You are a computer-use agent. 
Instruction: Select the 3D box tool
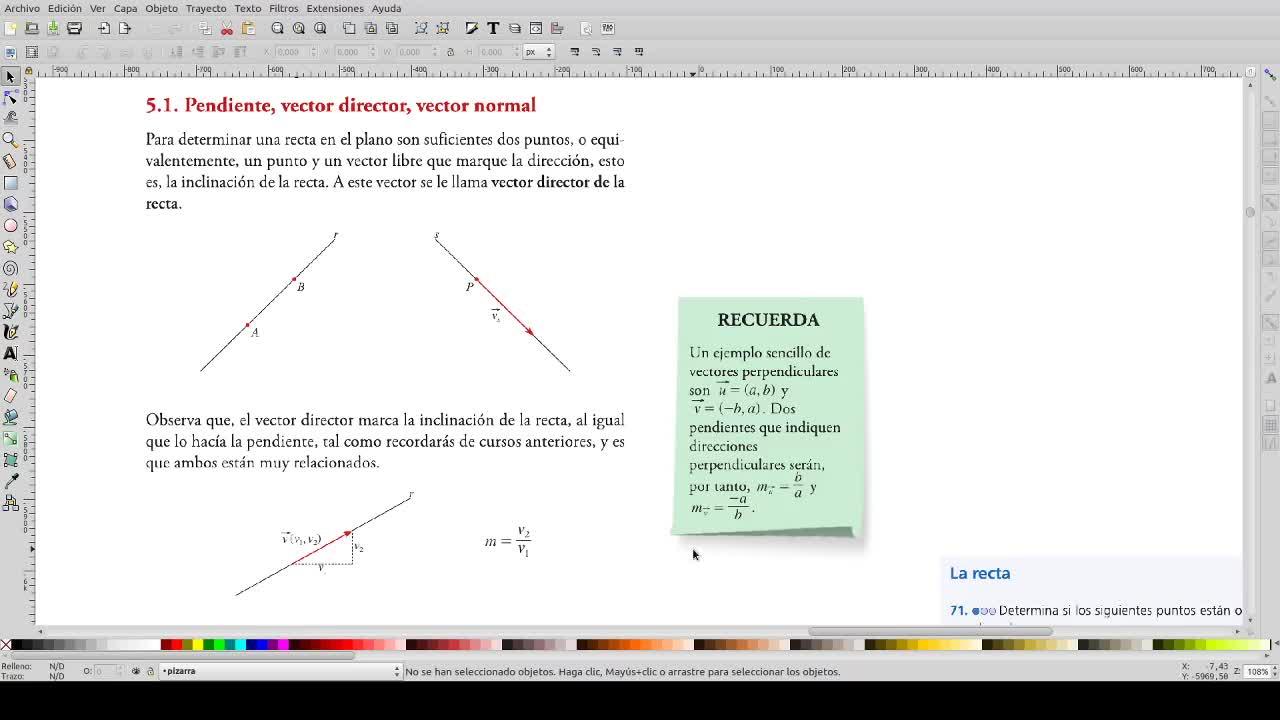11,204
